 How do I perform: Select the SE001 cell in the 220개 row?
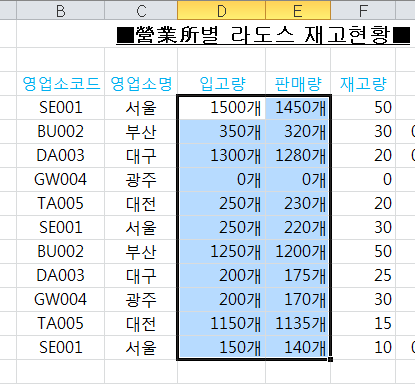coord(61,227)
